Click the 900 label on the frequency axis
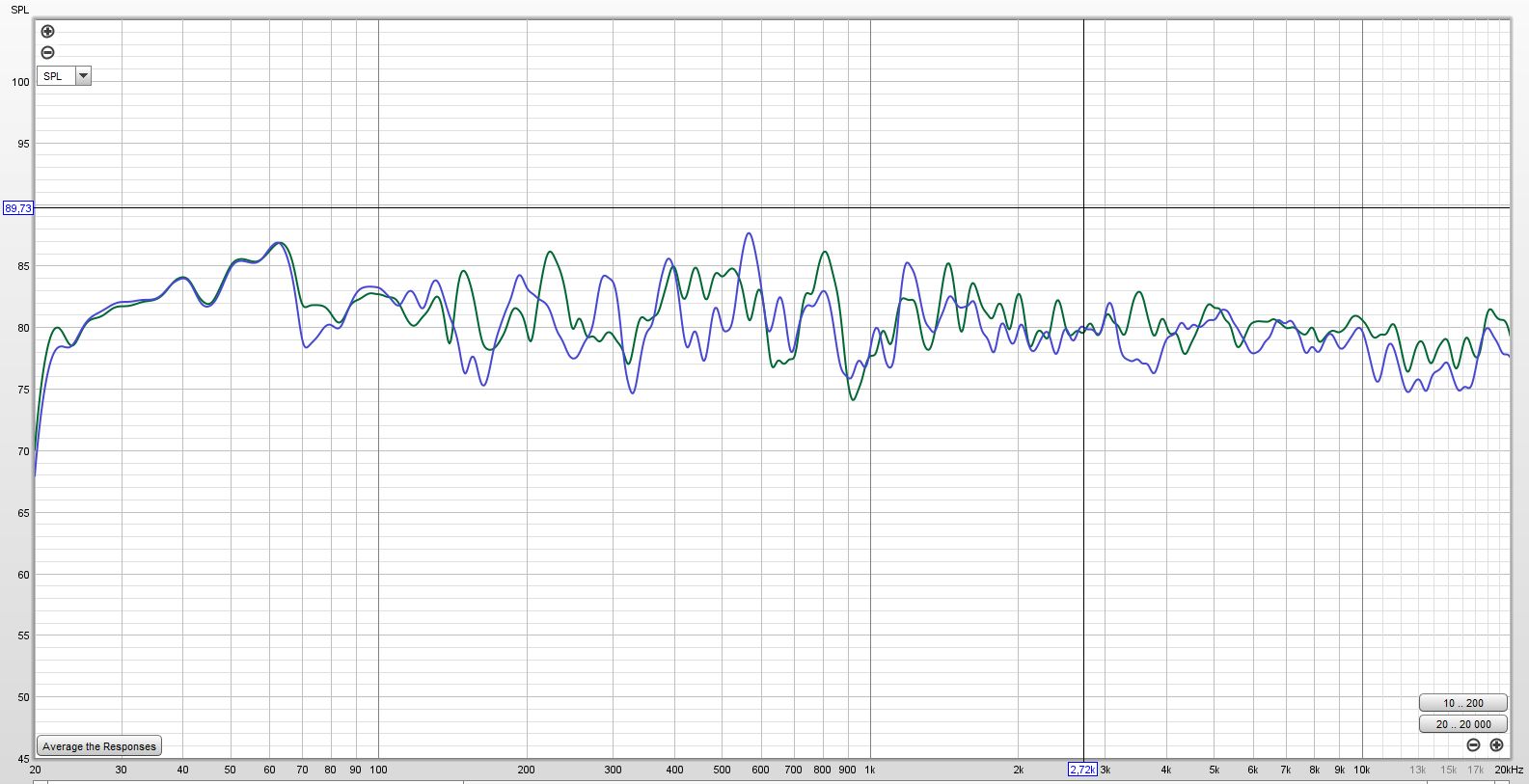This screenshot has width=1529, height=784. click(847, 770)
